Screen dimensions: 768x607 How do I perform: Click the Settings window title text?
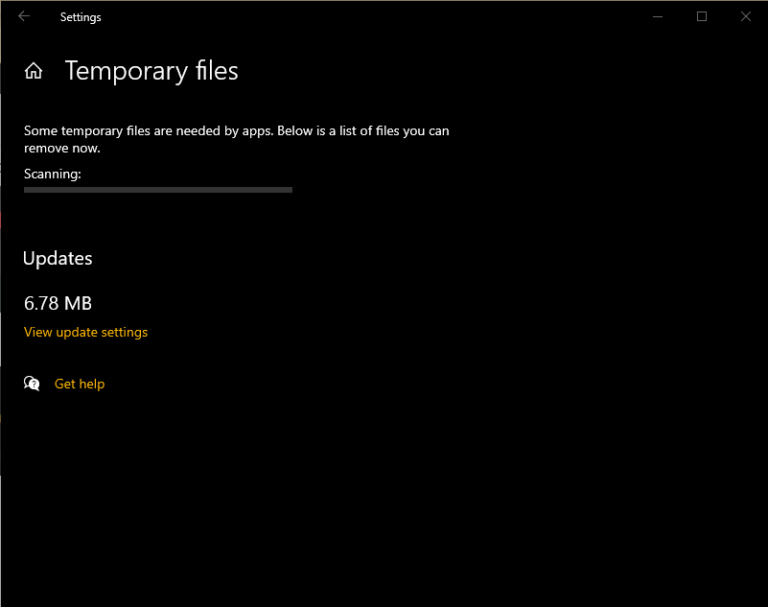(x=81, y=17)
